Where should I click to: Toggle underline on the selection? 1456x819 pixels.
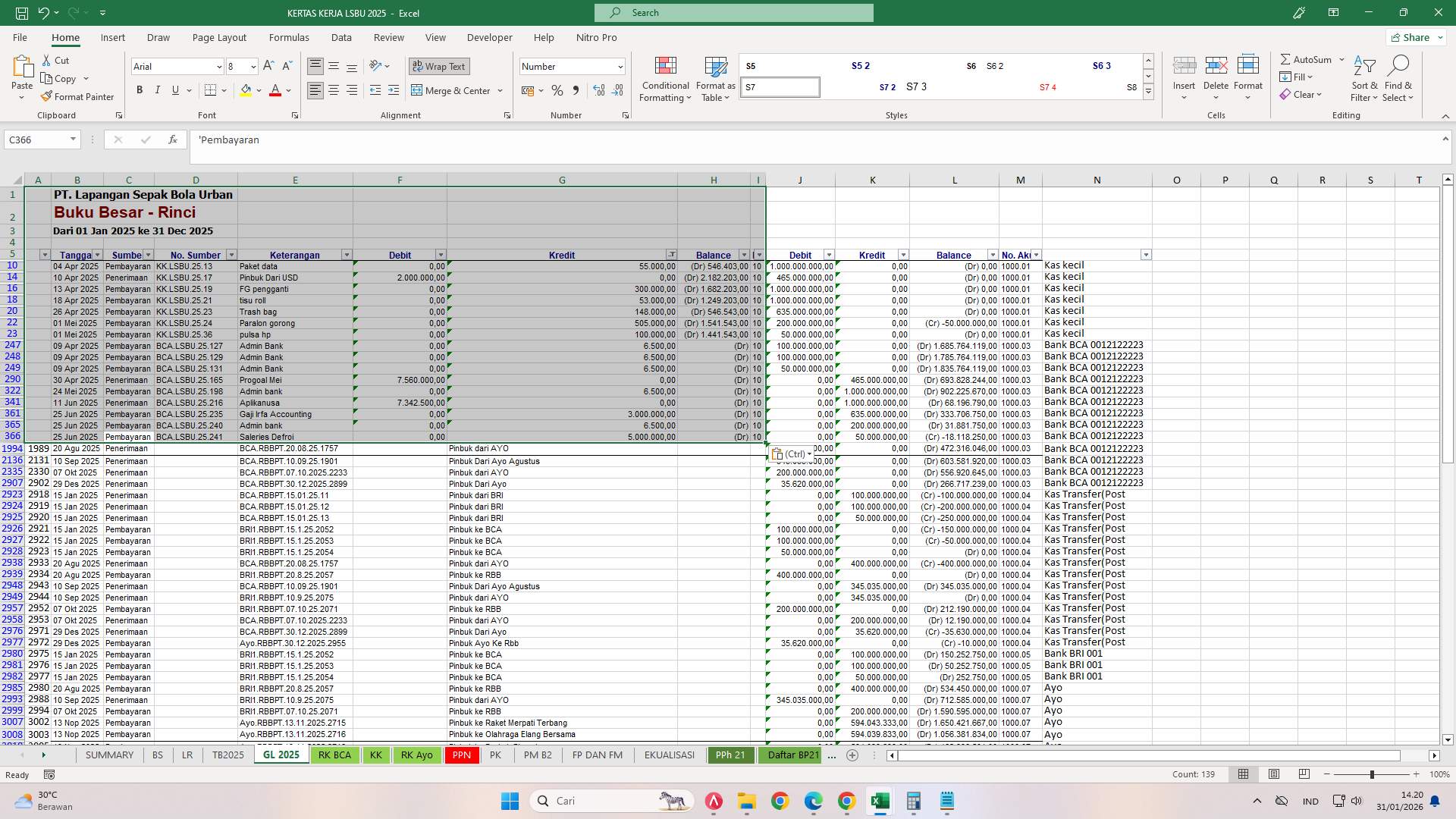pos(174,89)
